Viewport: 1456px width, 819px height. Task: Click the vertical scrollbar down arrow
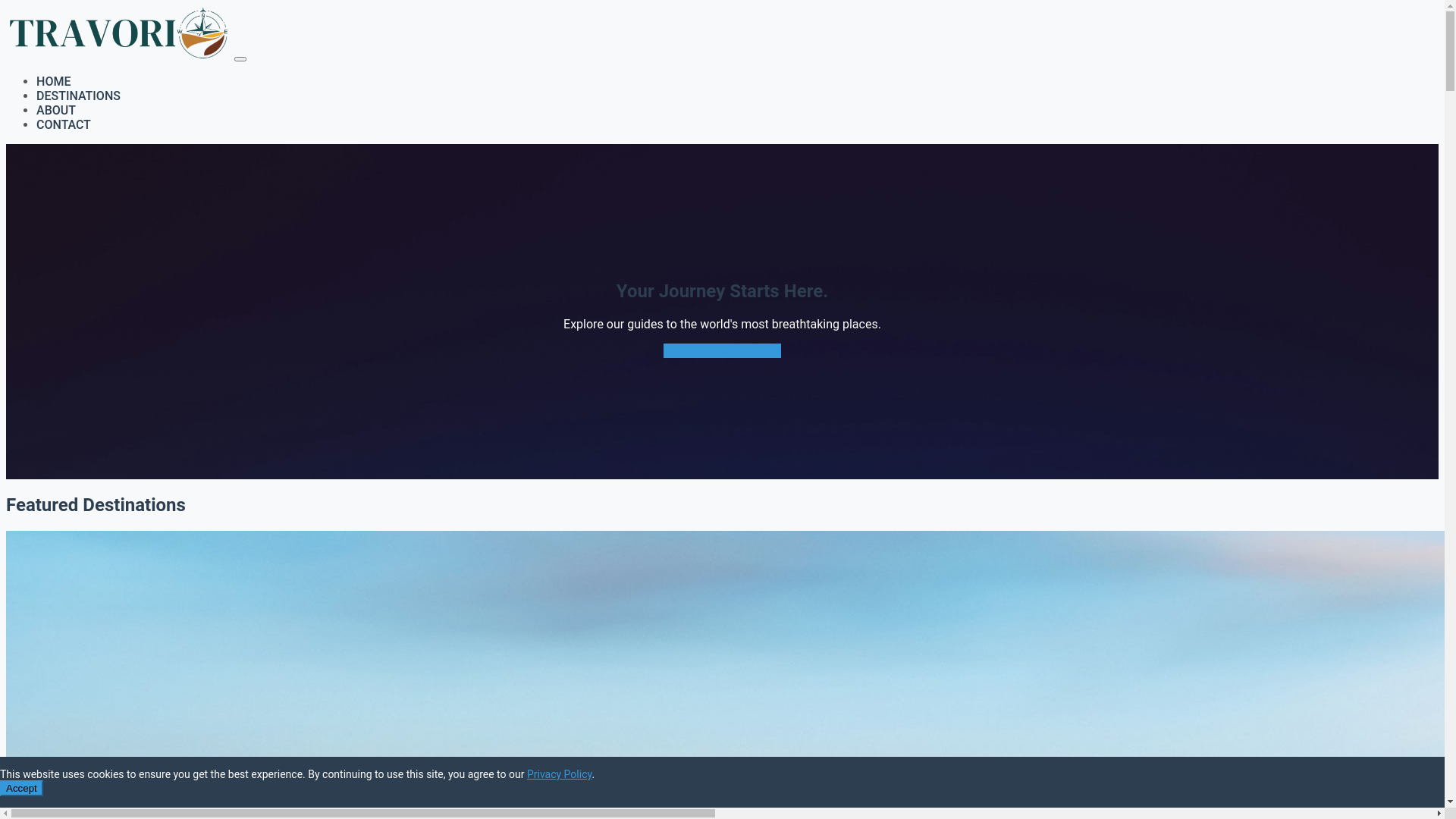[x=1450, y=802]
